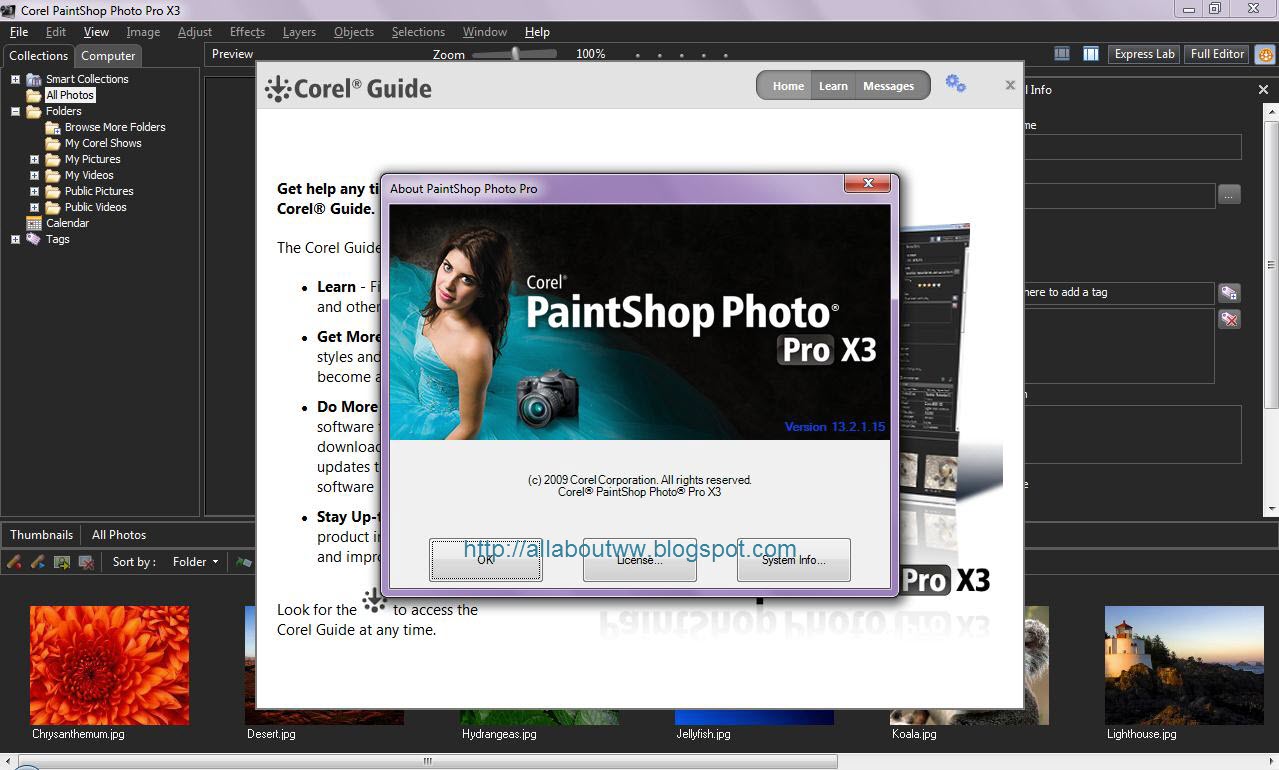
Task: Close the General Info panel
Action: point(1263,90)
